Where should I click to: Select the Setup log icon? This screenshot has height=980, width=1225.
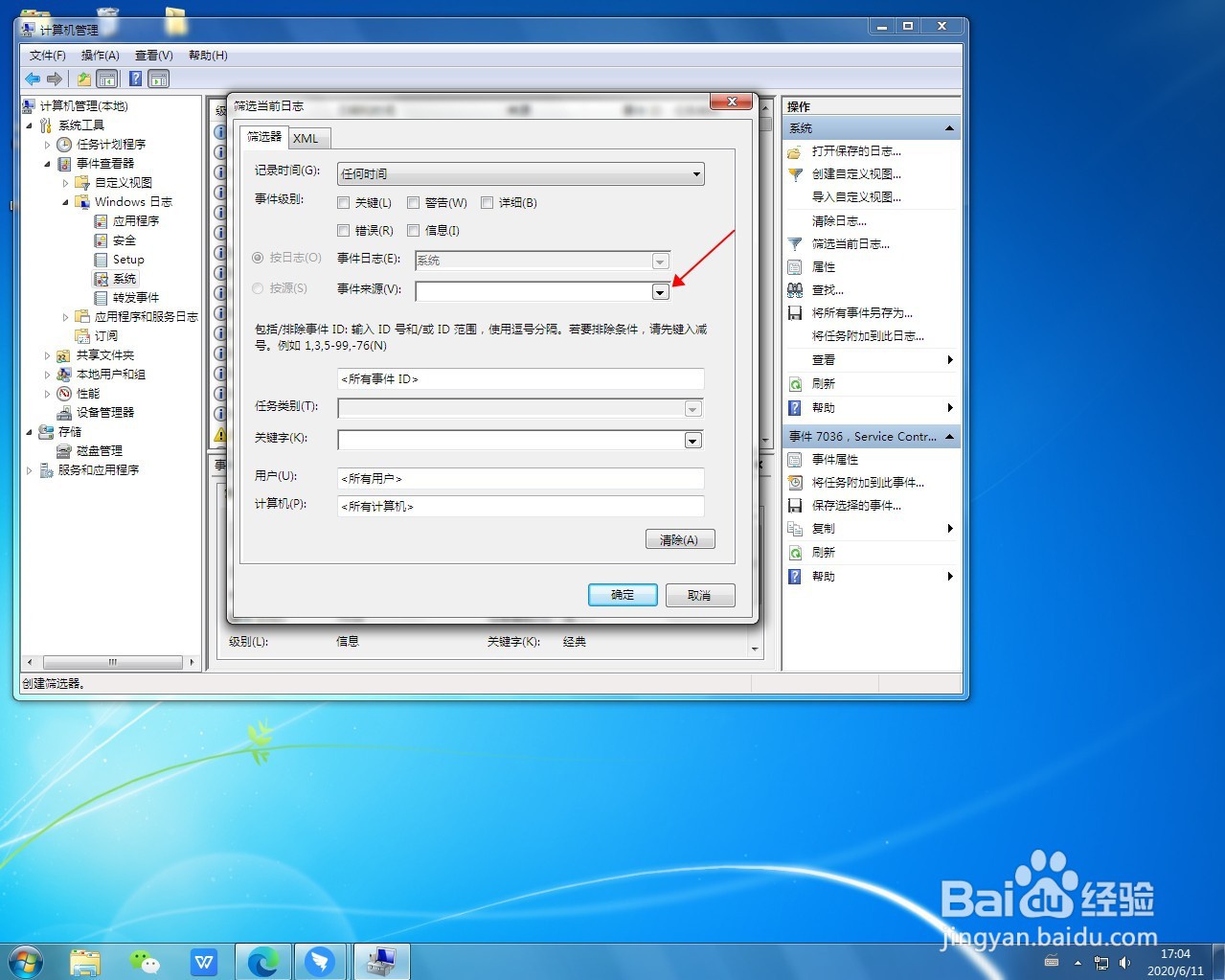click(101, 260)
